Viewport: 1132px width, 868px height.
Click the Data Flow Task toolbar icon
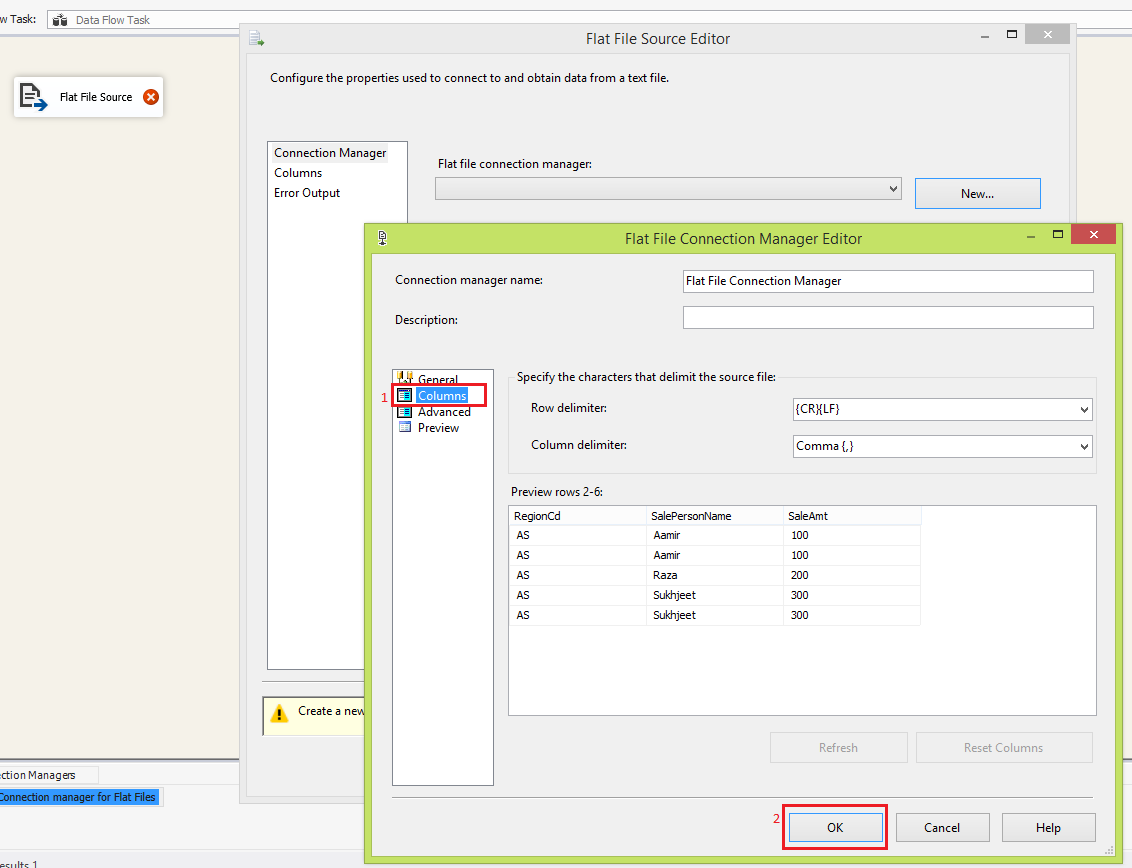point(59,18)
